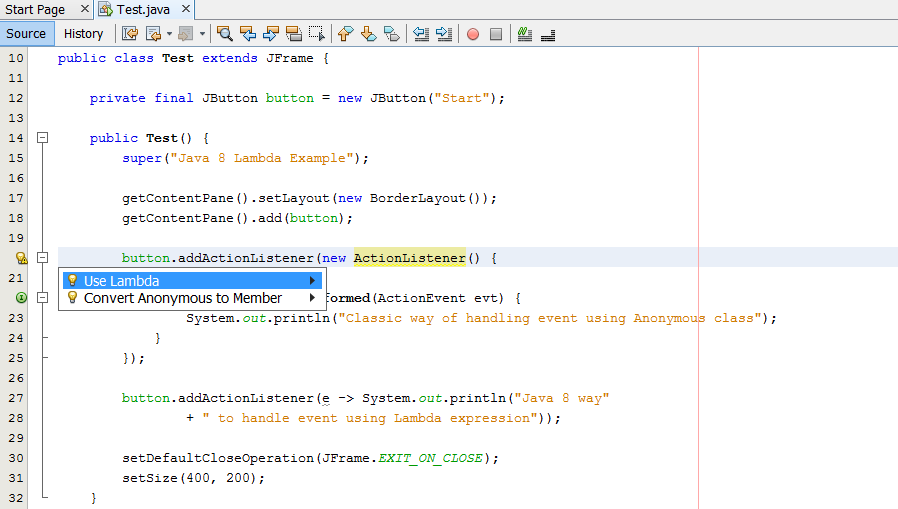Viewport: 898px width, 509px height.
Task: Click BorderLayout on line 17
Action: [x=418, y=198]
